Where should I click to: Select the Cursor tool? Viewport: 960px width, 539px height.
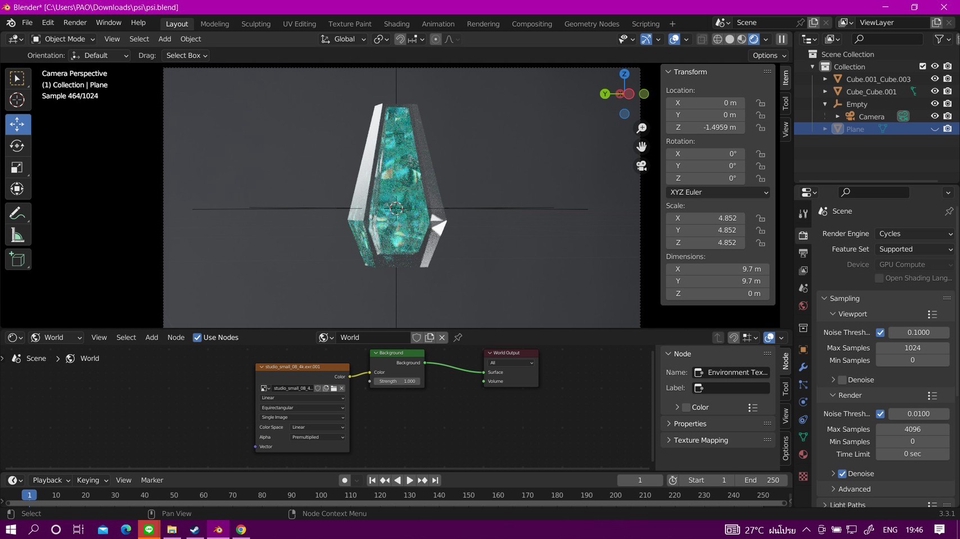17,100
